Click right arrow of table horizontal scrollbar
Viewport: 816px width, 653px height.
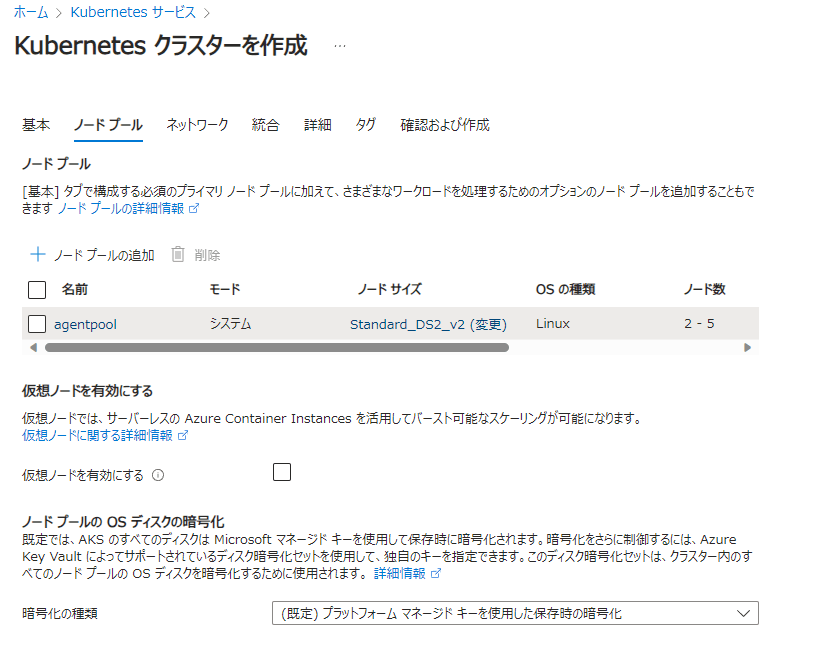tap(747, 348)
